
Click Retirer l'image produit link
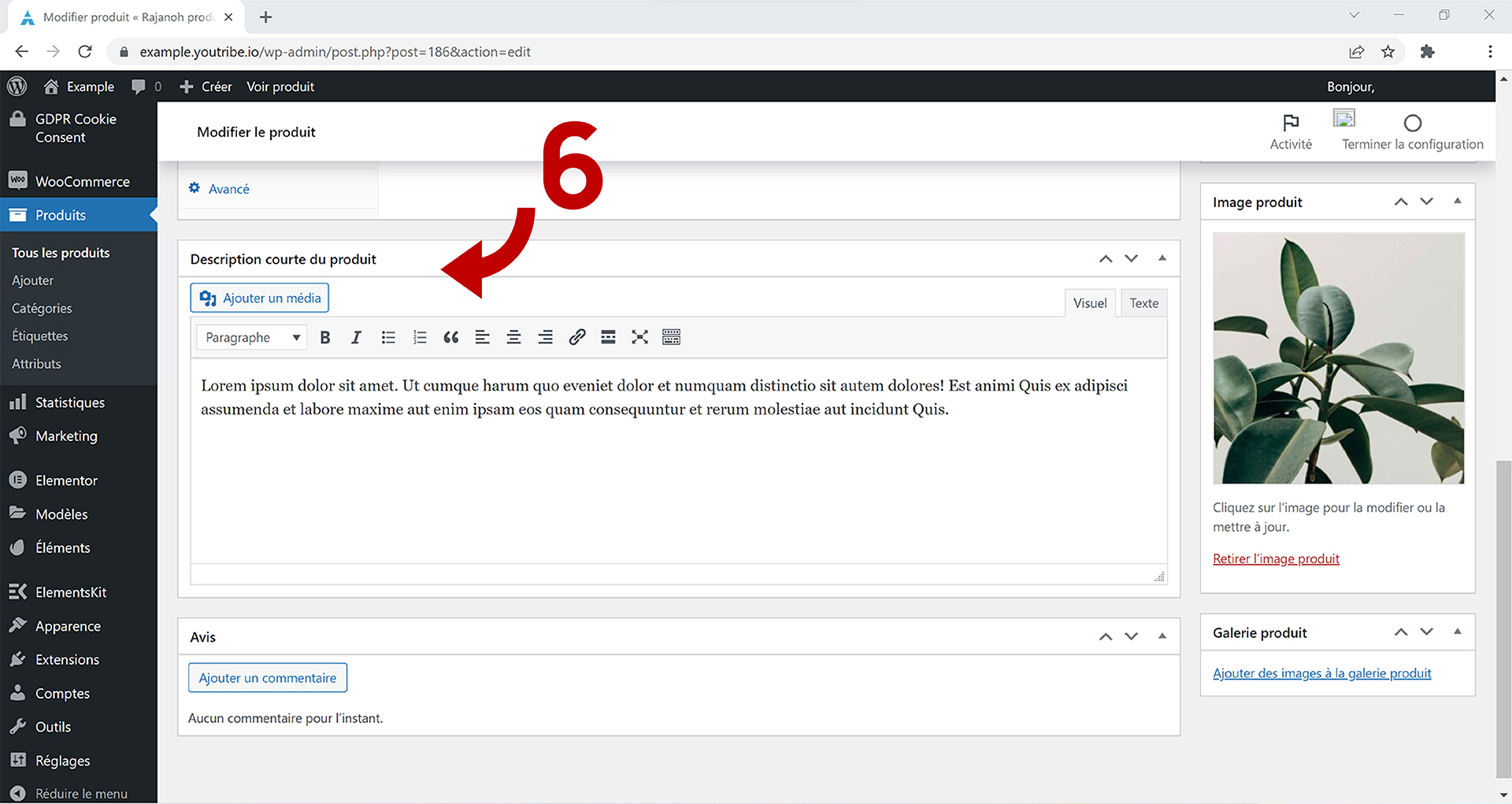[x=1276, y=558]
